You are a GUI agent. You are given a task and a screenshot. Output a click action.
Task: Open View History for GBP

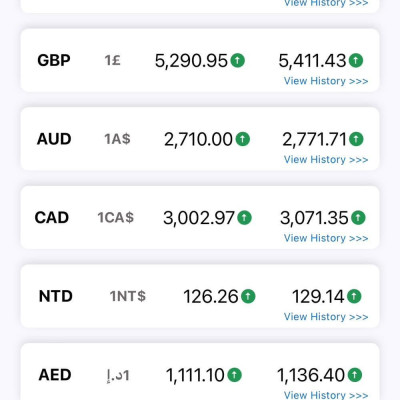click(x=326, y=81)
